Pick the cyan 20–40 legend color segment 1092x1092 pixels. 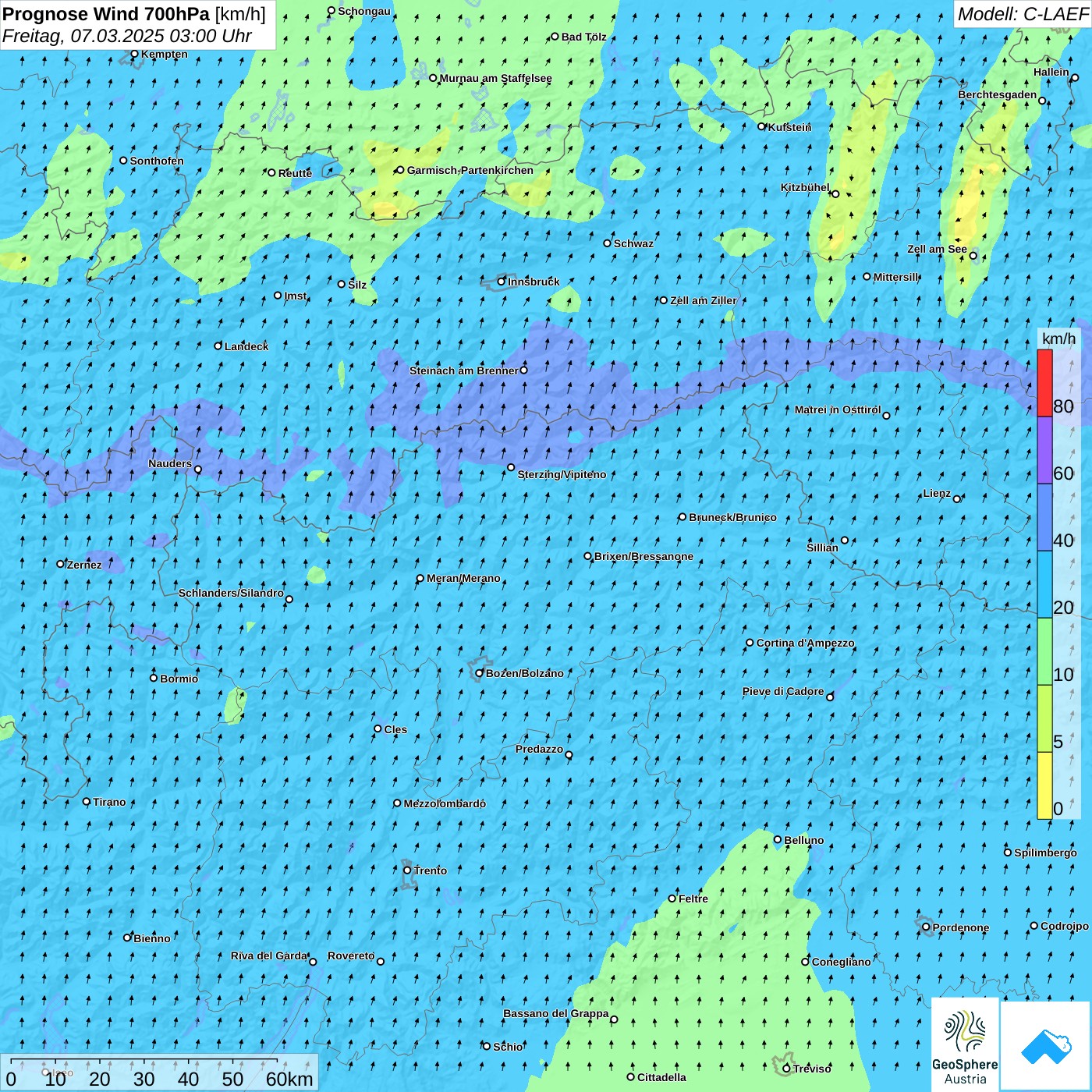[x=1044, y=585]
